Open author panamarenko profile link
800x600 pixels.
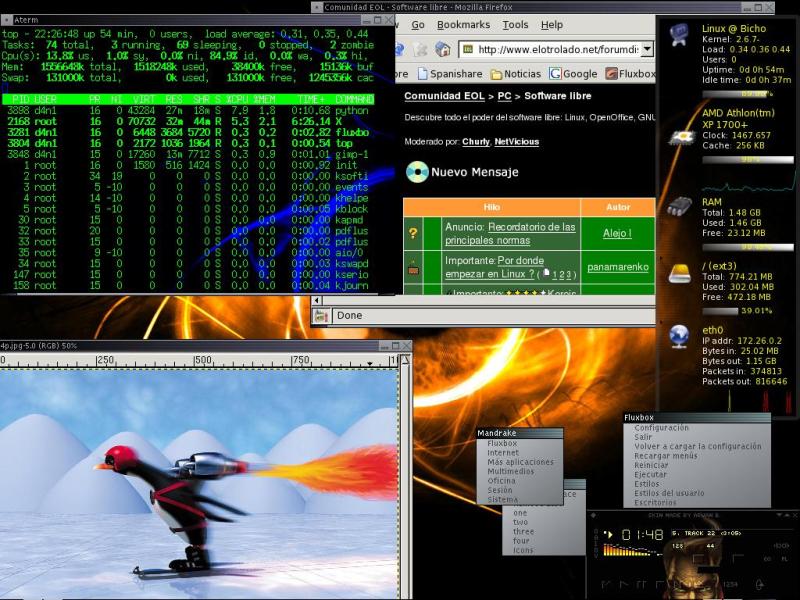tap(617, 267)
